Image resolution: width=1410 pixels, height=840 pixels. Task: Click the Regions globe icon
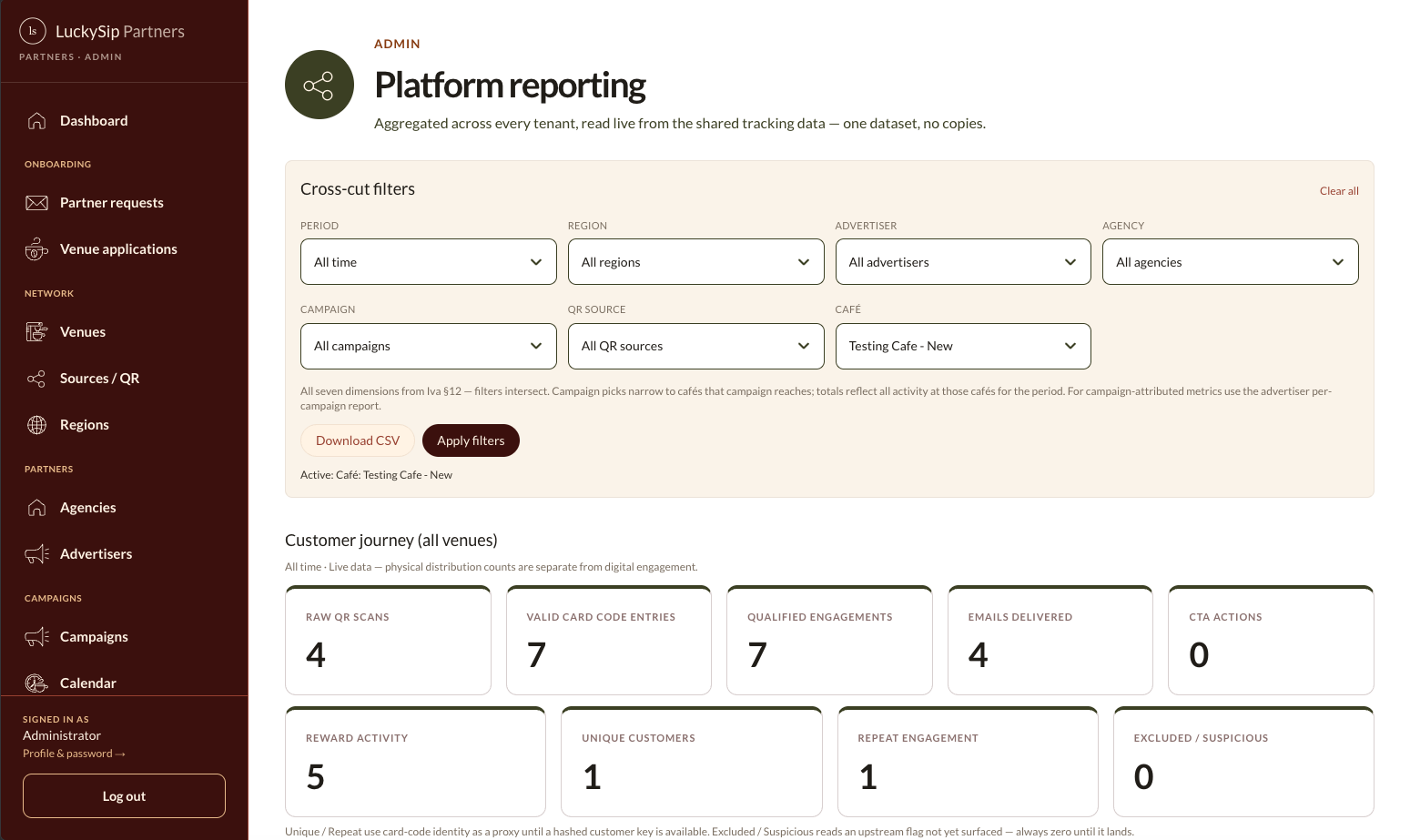click(36, 425)
